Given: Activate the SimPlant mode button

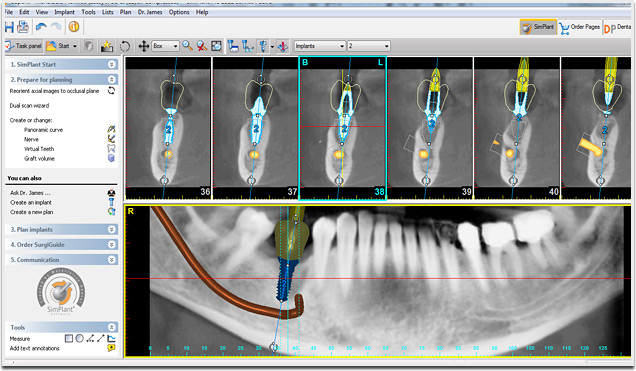Looking at the screenshot, I should click(538, 27).
